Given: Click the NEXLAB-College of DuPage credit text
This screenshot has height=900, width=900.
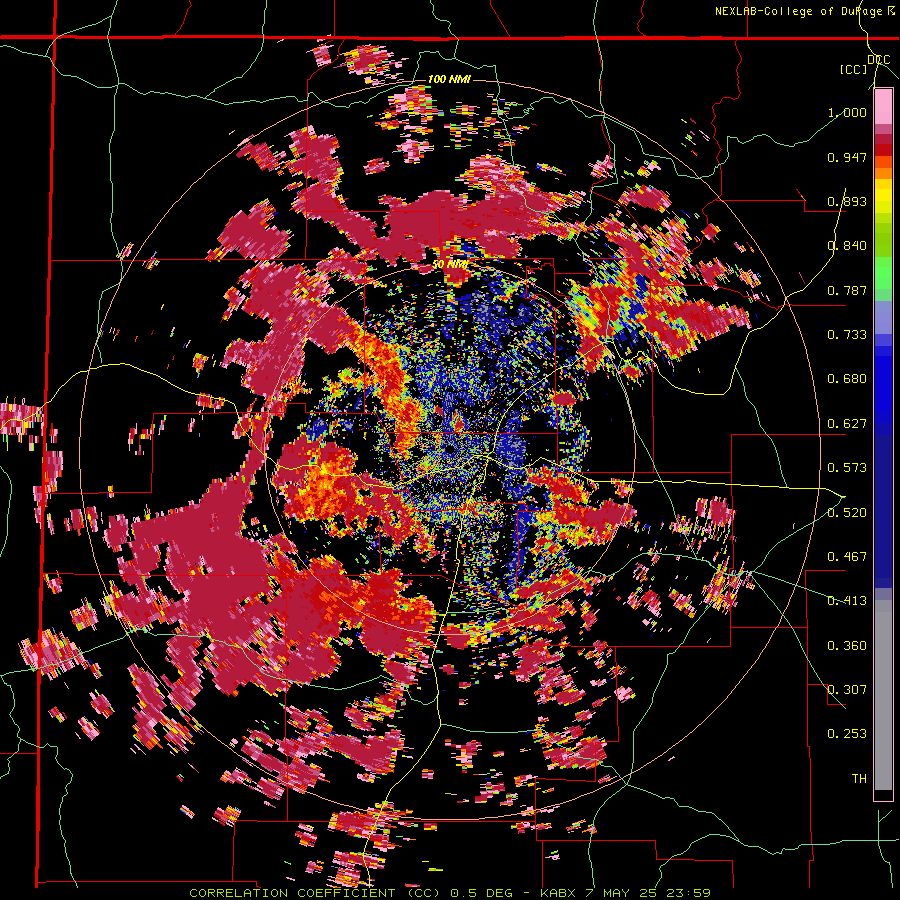Looking at the screenshot, I should point(804,11).
